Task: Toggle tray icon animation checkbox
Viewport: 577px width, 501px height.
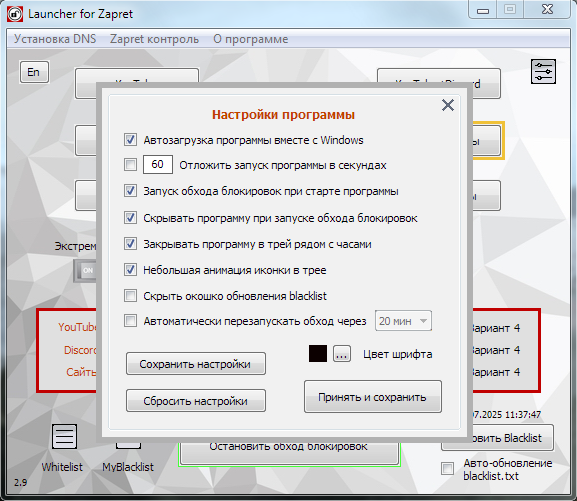Action: (x=130, y=270)
